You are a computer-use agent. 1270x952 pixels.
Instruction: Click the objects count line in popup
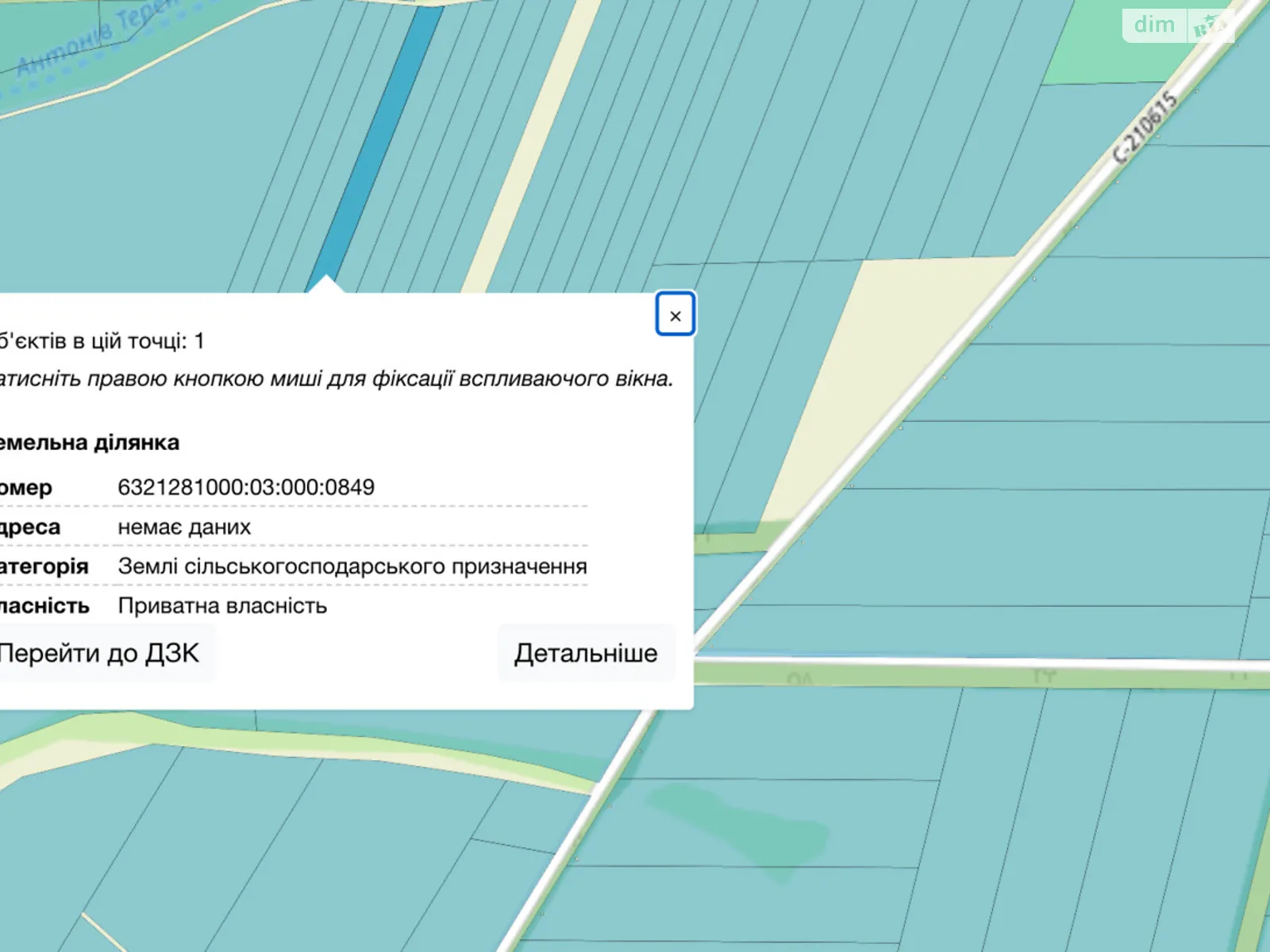(x=102, y=341)
